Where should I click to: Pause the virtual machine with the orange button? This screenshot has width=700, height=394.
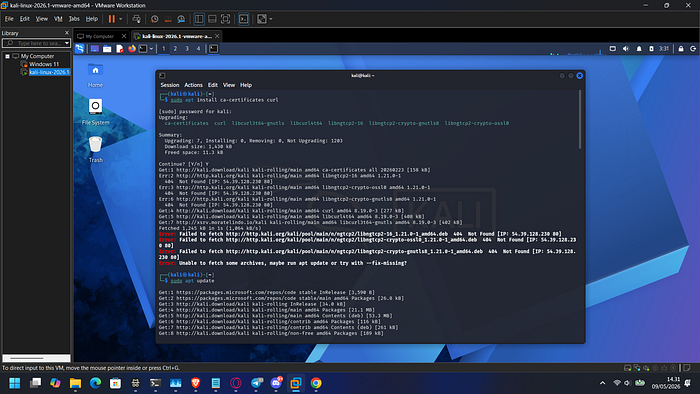111,19
